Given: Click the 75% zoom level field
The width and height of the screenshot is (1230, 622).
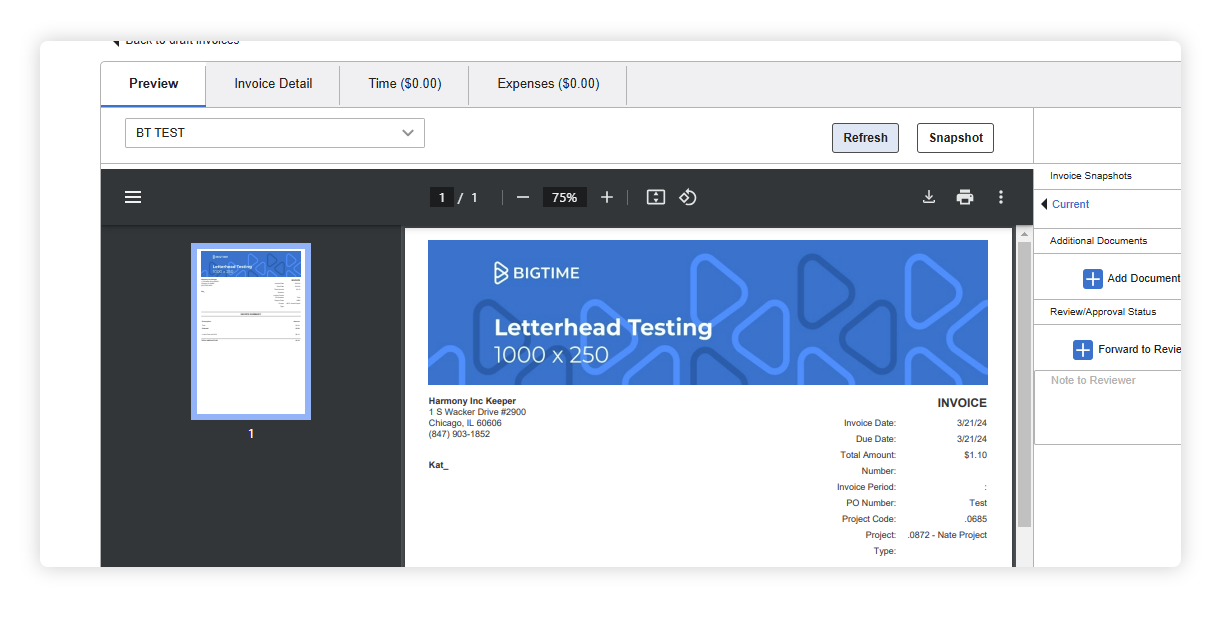Looking at the screenshot, I should click(x=565, y=197).
